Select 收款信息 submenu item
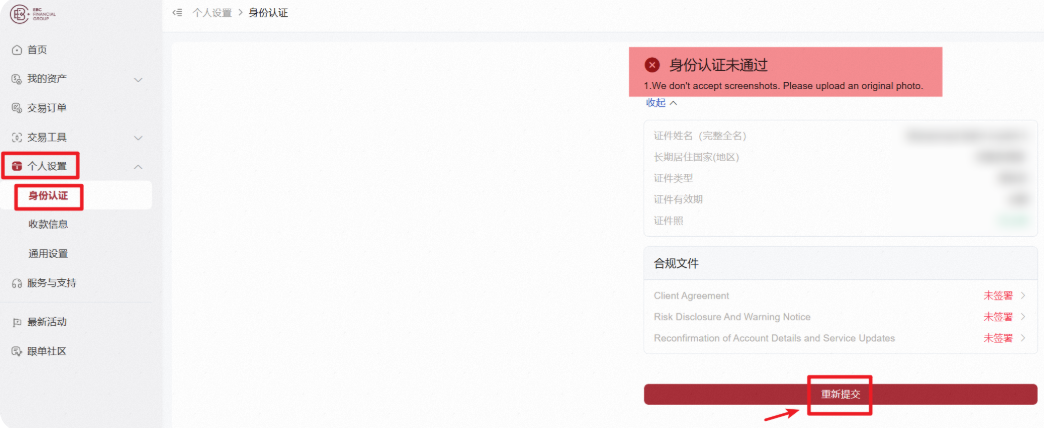This screenshot has width=1044, height=428. point(48,224)
